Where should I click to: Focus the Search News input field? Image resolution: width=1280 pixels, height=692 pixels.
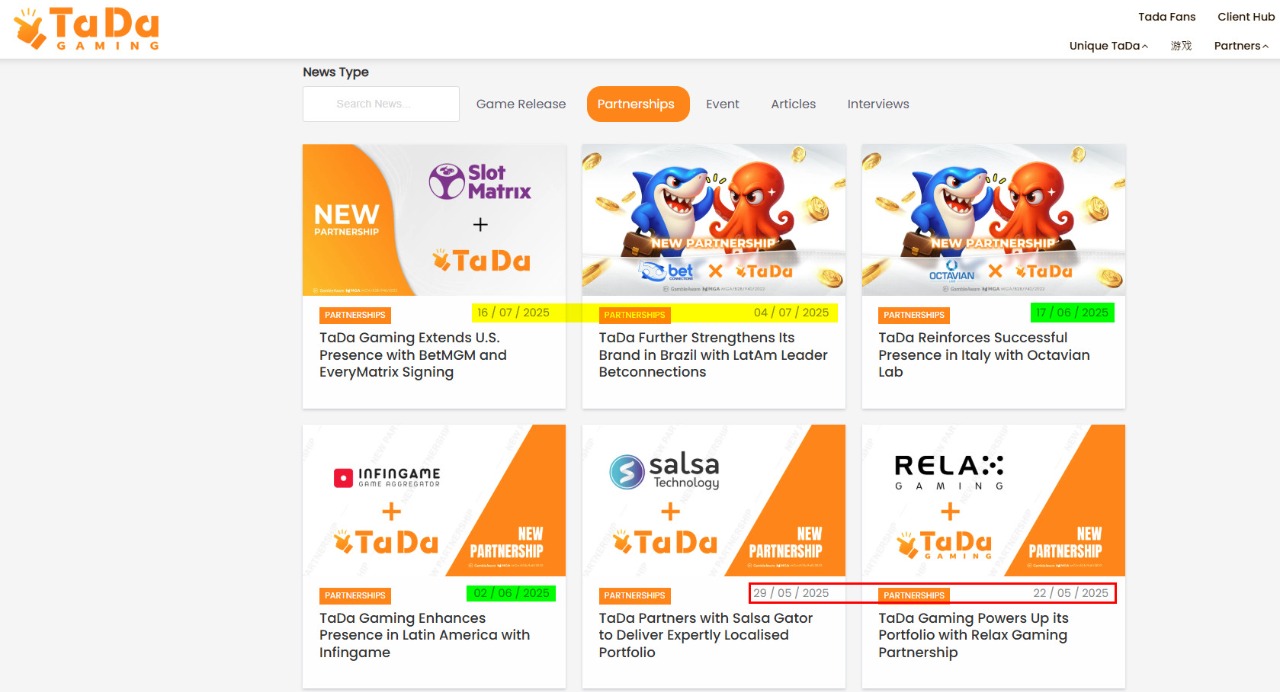[x=381, y=104]
